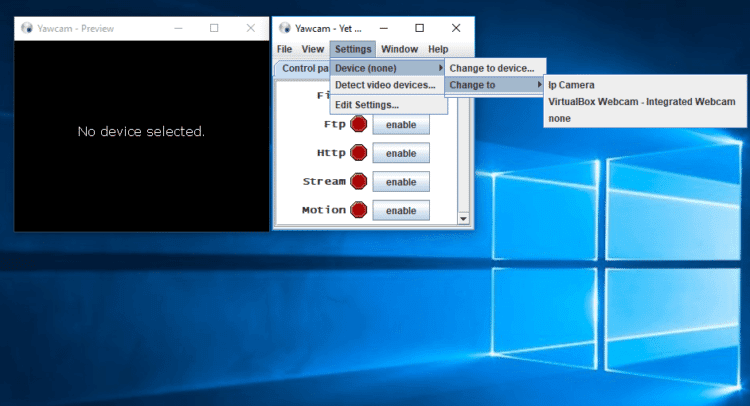
Task: Click the Ftp label
Action: tap(334, 124)
